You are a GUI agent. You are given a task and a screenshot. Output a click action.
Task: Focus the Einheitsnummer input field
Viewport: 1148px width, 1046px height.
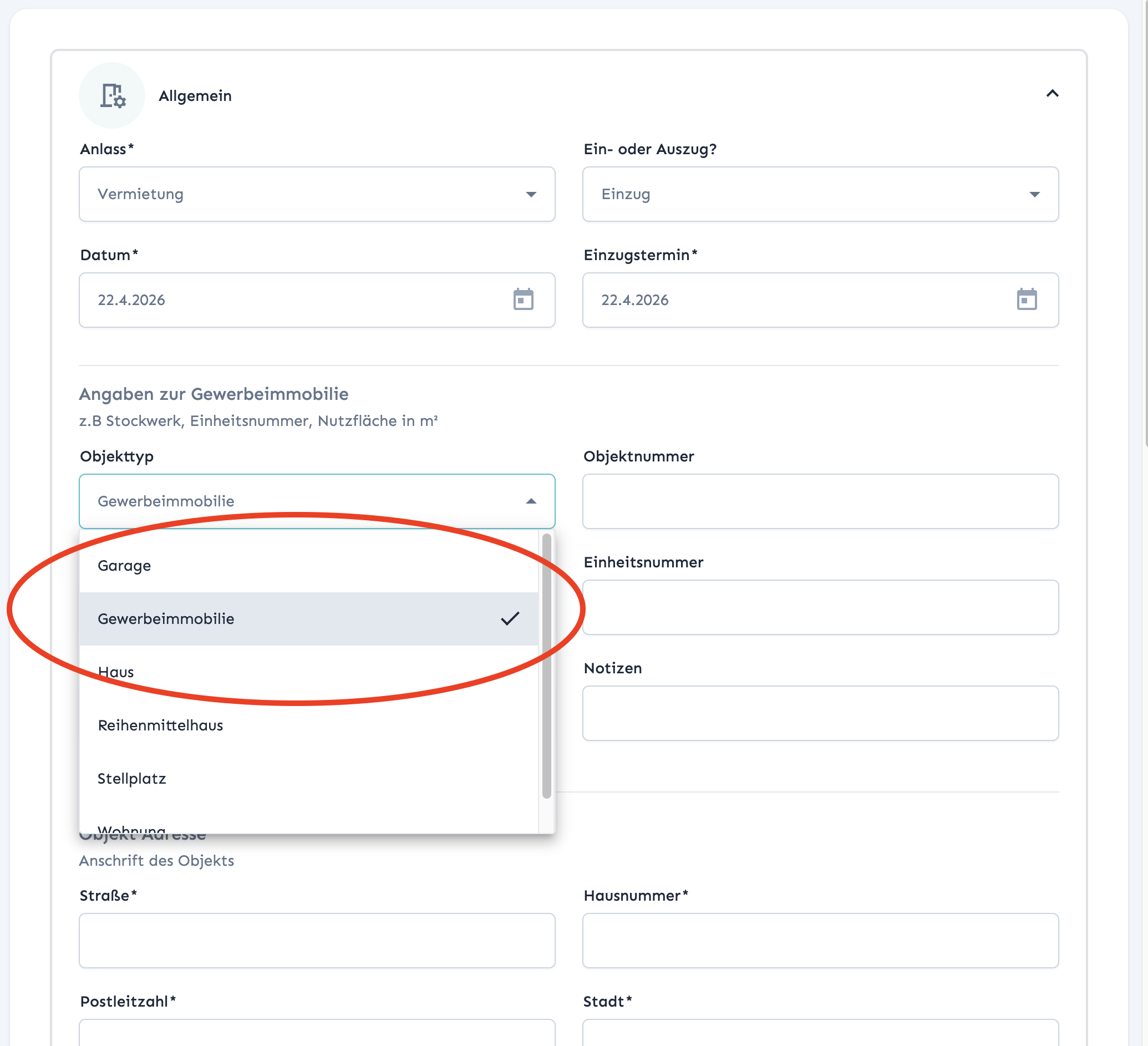point(820,607)
